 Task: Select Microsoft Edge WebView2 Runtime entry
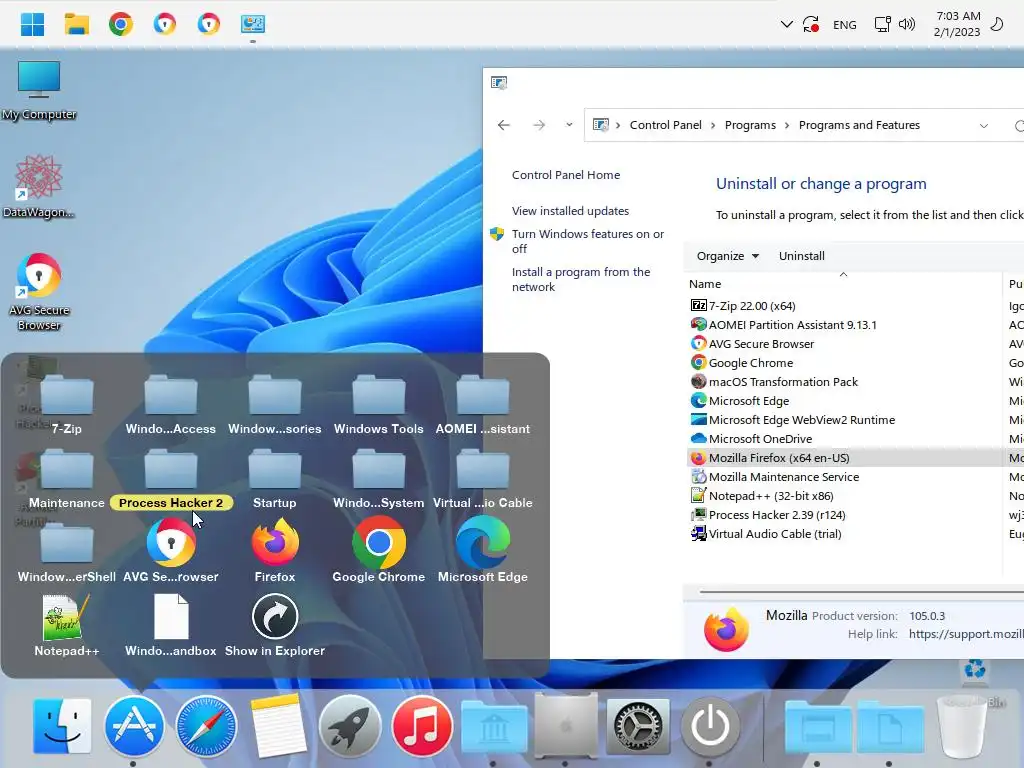(x=801, y=420)
